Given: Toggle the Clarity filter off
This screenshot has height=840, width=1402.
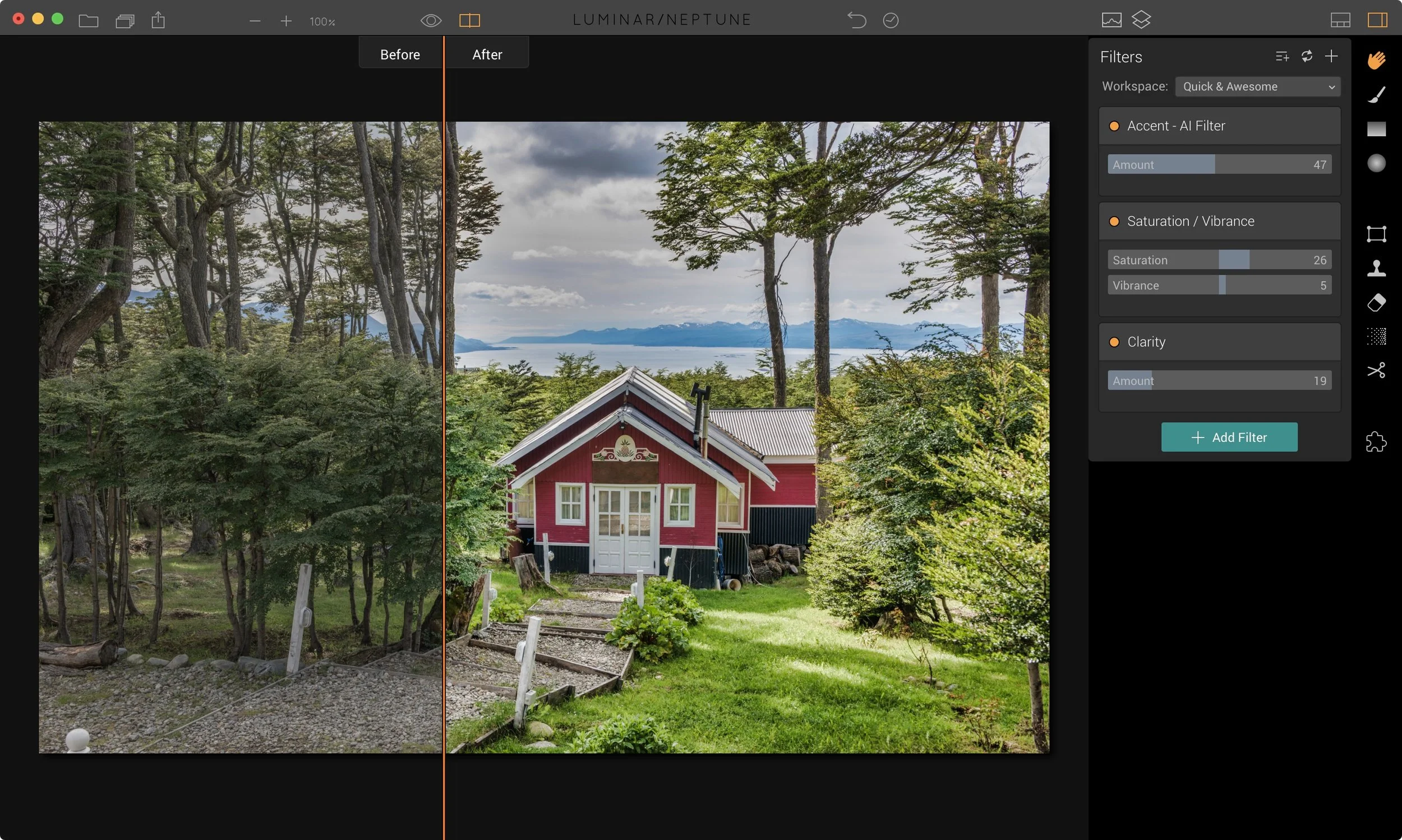Looking at the screenshot, I should [x=1114, y=342].
